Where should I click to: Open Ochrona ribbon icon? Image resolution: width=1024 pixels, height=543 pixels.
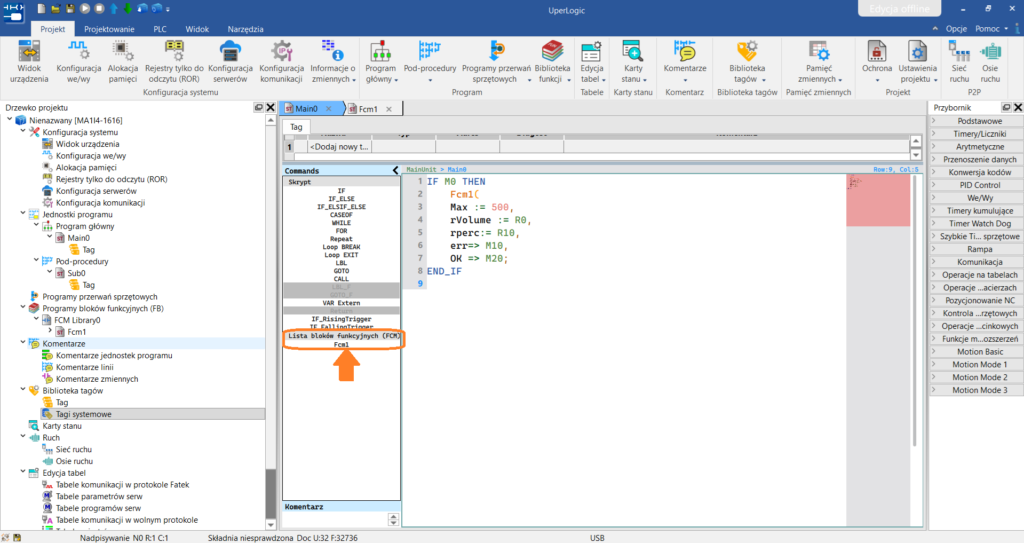coord(876,61)
